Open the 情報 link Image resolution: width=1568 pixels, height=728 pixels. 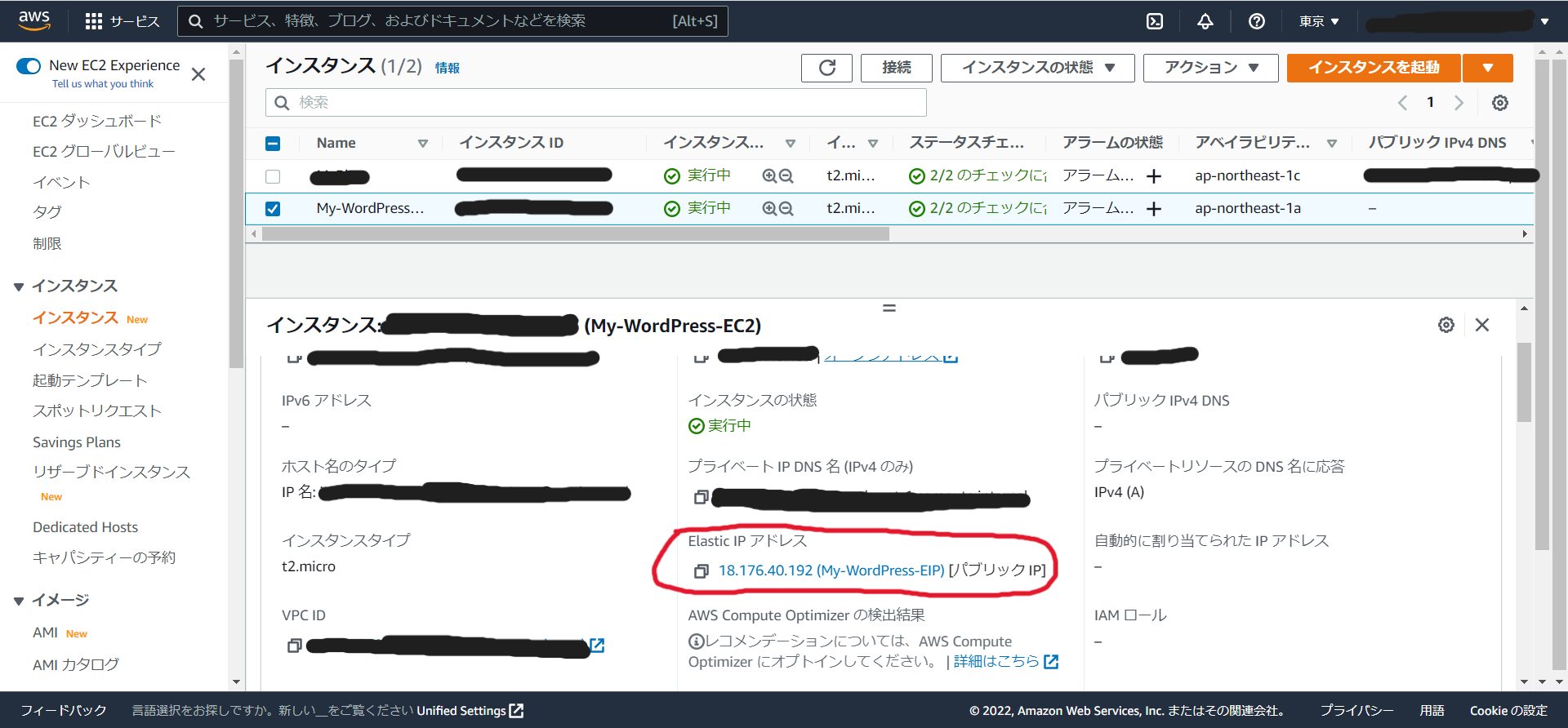coord(448,69)
